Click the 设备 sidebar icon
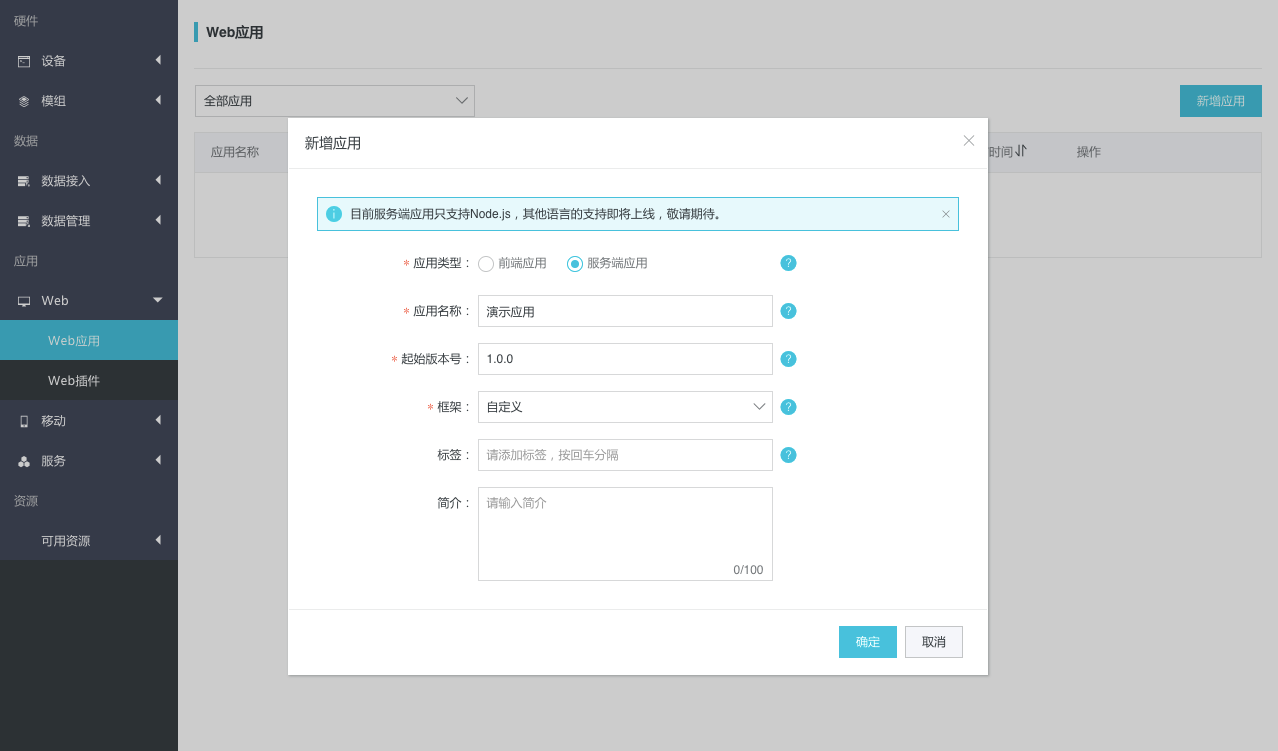 click(x=24, y=61)
